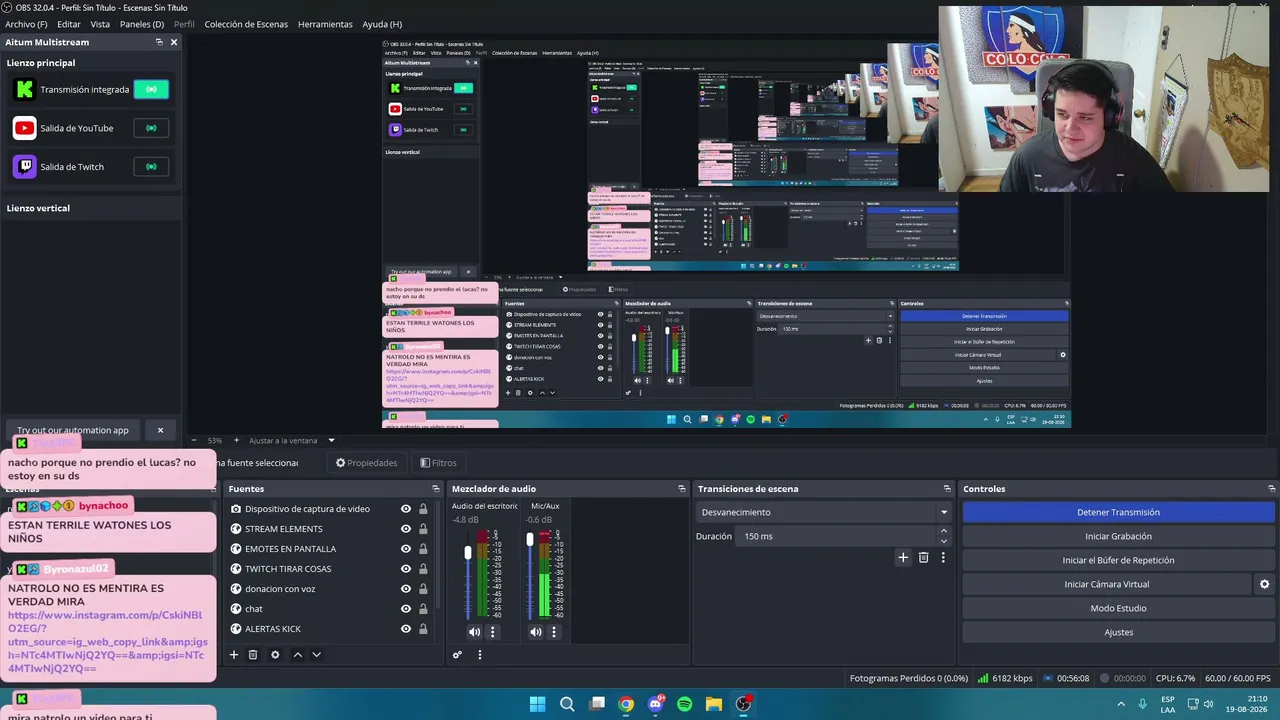Hide the TWITCH TIRAR COSAS source

pyautogui.click(x=406, y=569)
